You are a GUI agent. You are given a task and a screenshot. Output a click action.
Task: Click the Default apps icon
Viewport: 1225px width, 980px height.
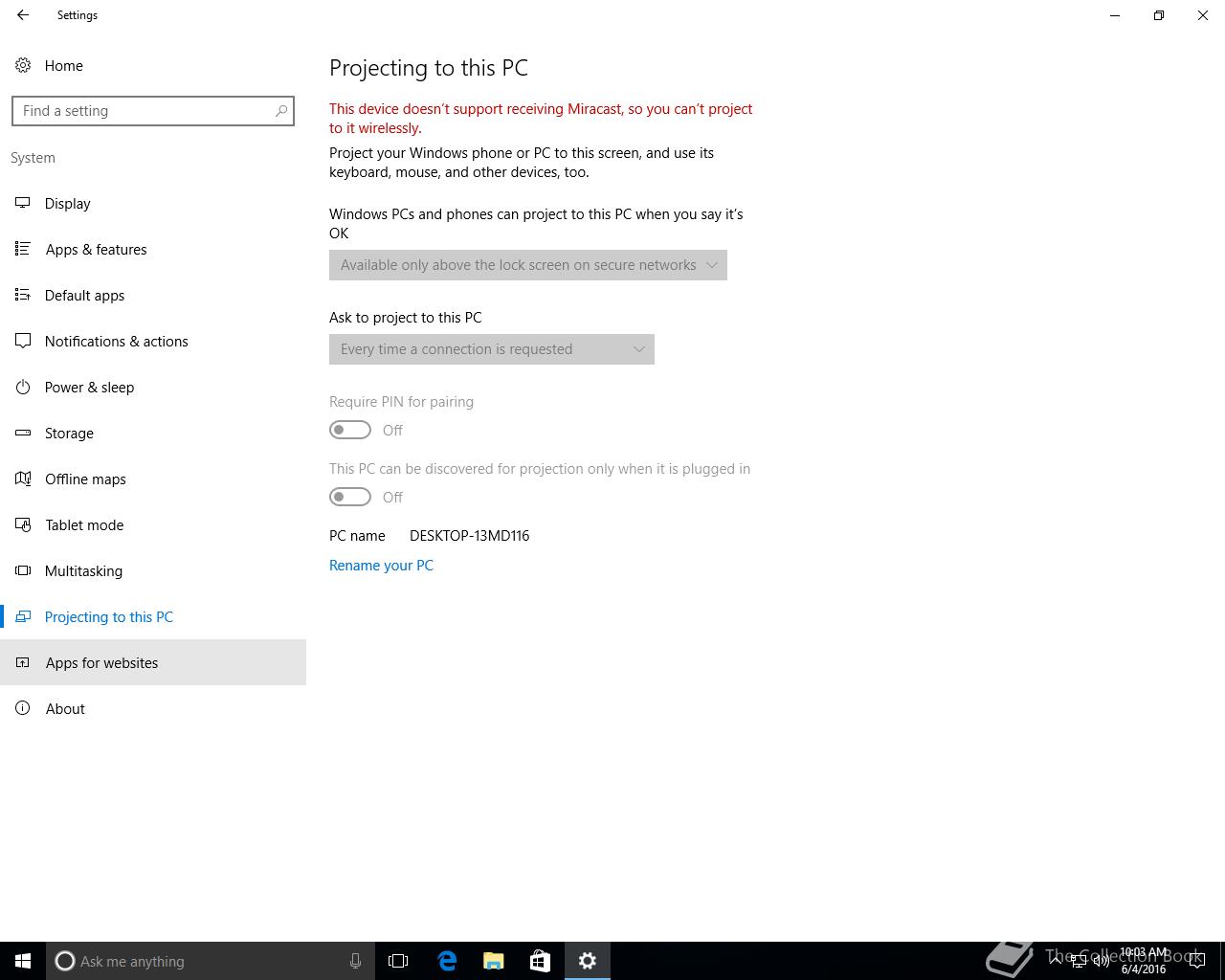coord(23,295)
